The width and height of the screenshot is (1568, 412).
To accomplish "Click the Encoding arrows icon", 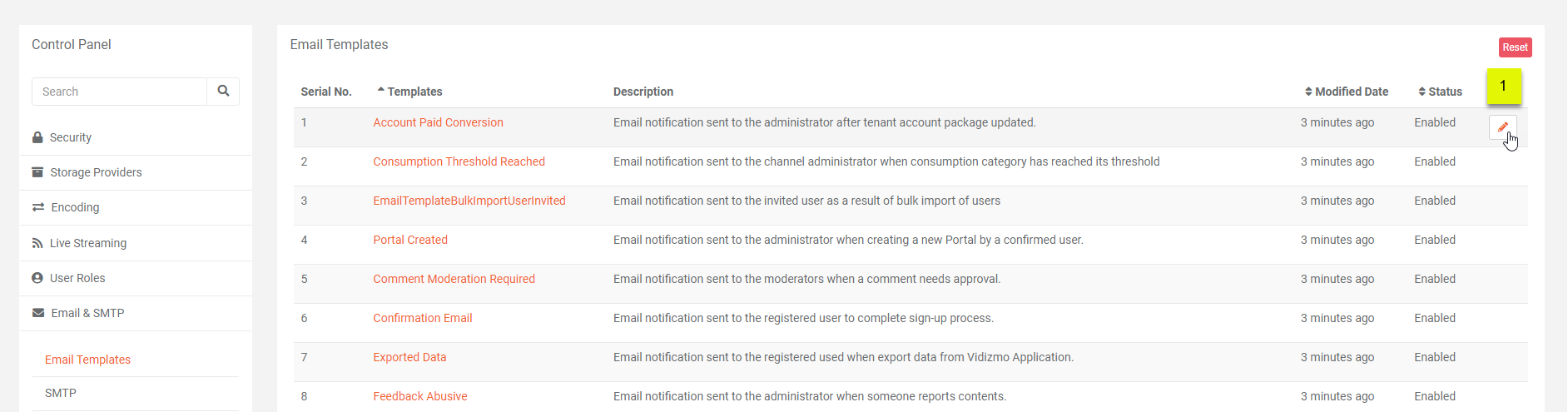I will (x=38, y=207).
